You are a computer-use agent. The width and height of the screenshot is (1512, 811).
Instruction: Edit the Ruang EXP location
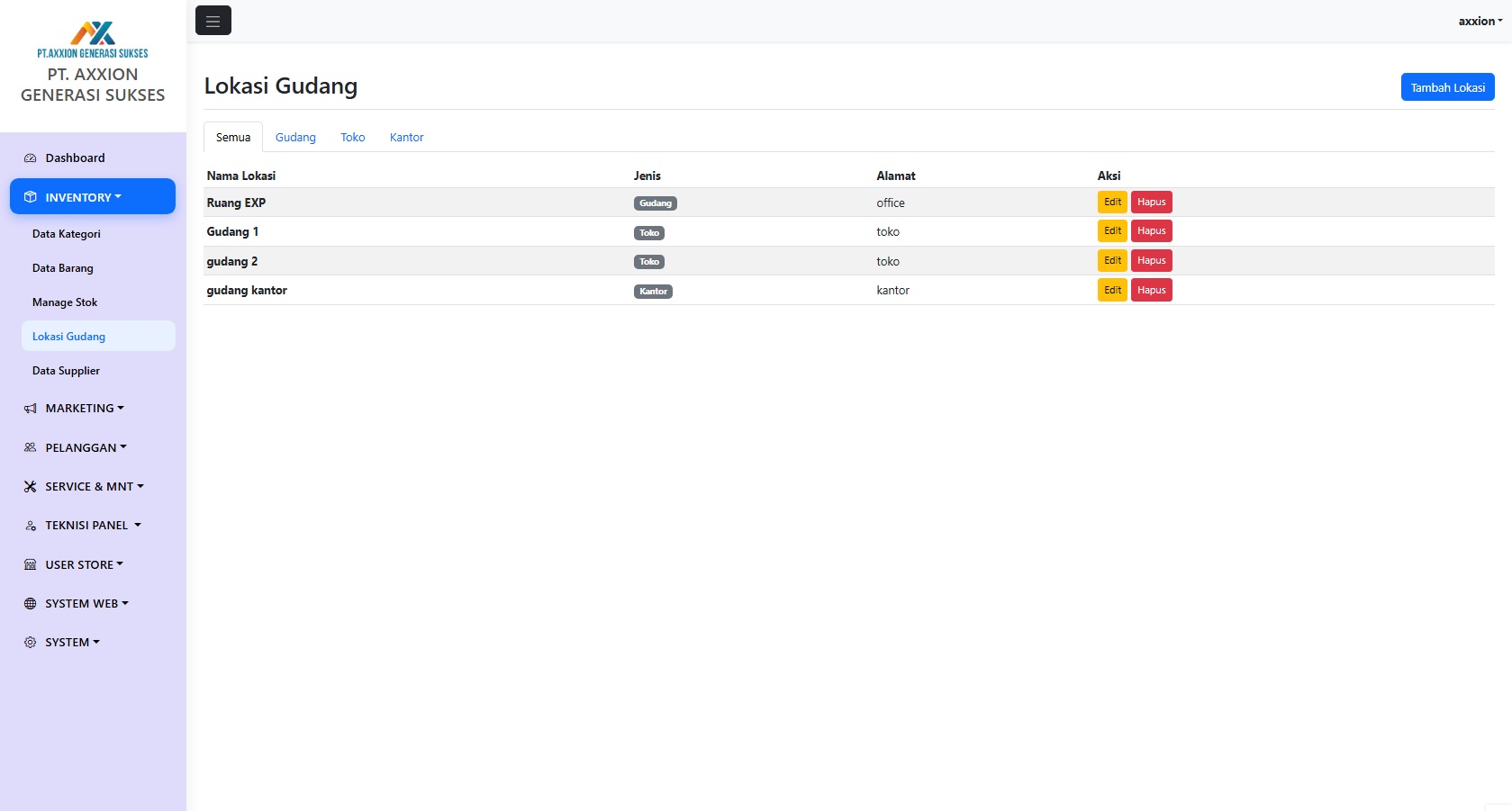1112,202
